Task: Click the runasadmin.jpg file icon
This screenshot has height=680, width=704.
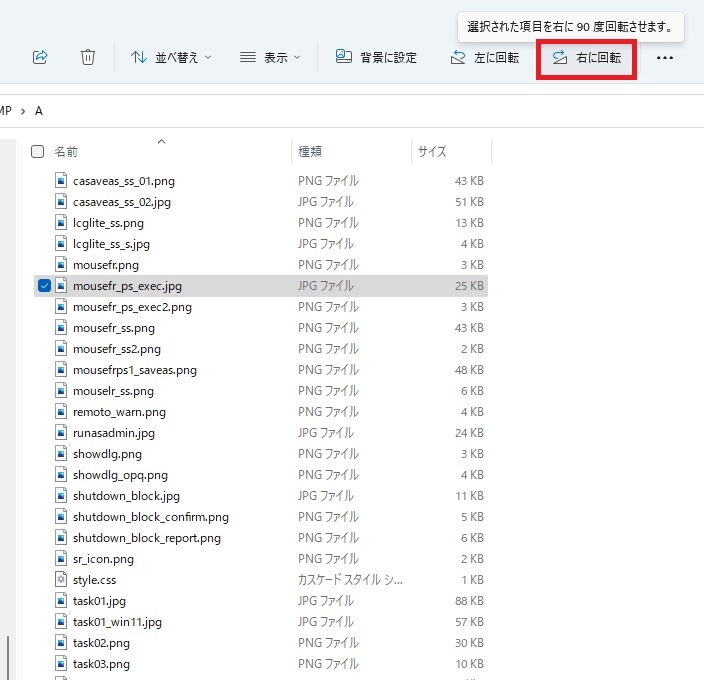Action: [x=61, y=433]
